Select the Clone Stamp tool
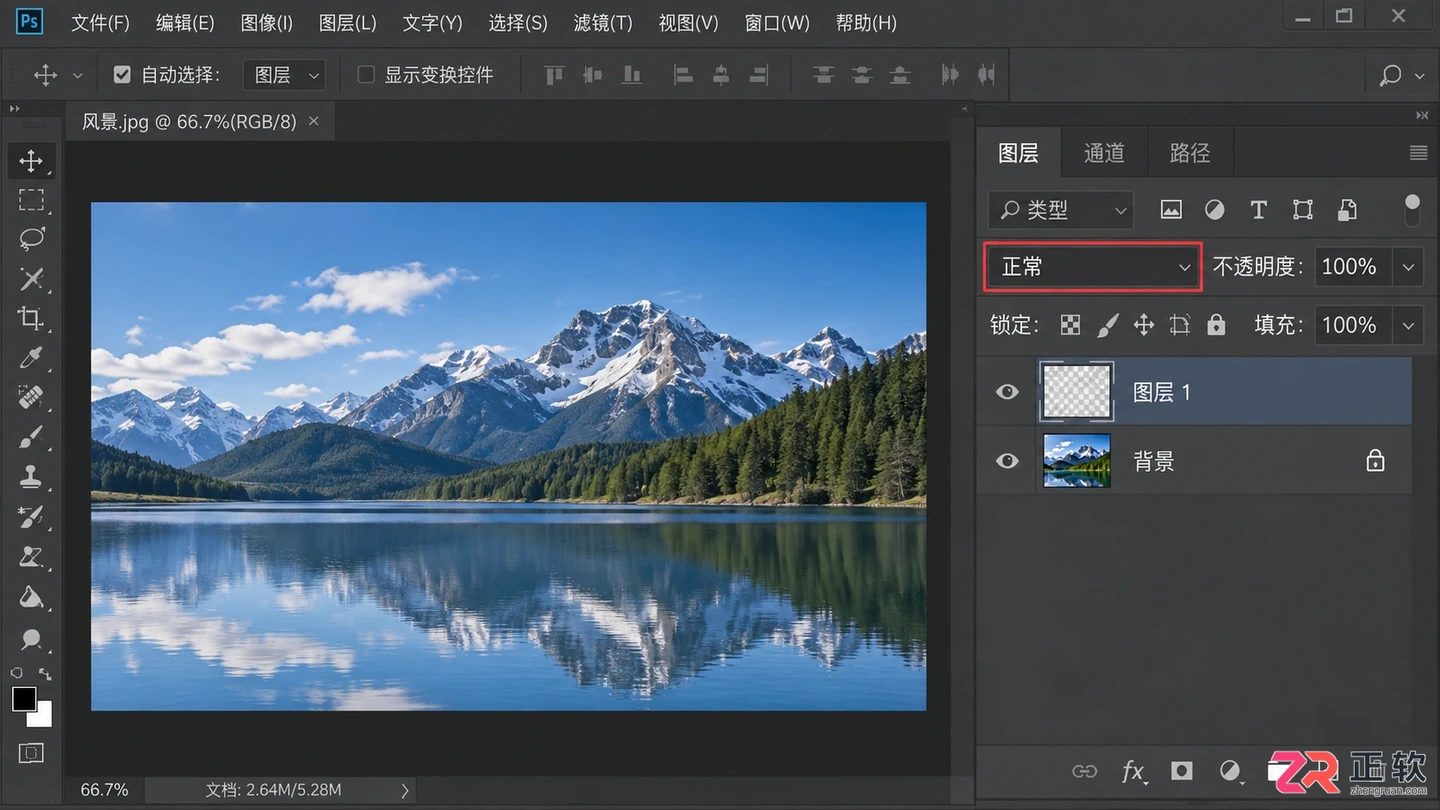The width and height of the screenshot is (1440, 810). 31,477
